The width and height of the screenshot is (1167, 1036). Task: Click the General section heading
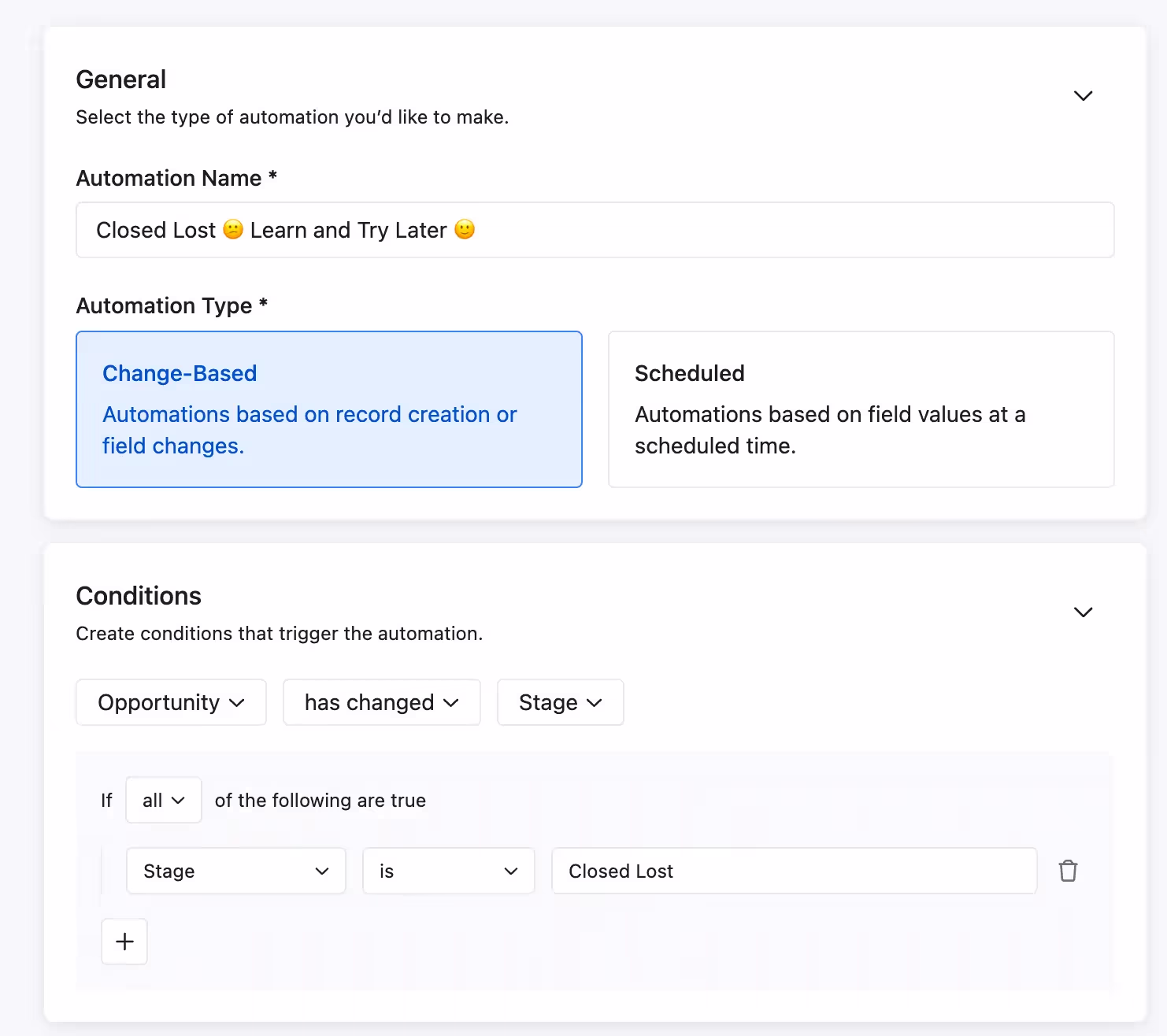[121, 80]
